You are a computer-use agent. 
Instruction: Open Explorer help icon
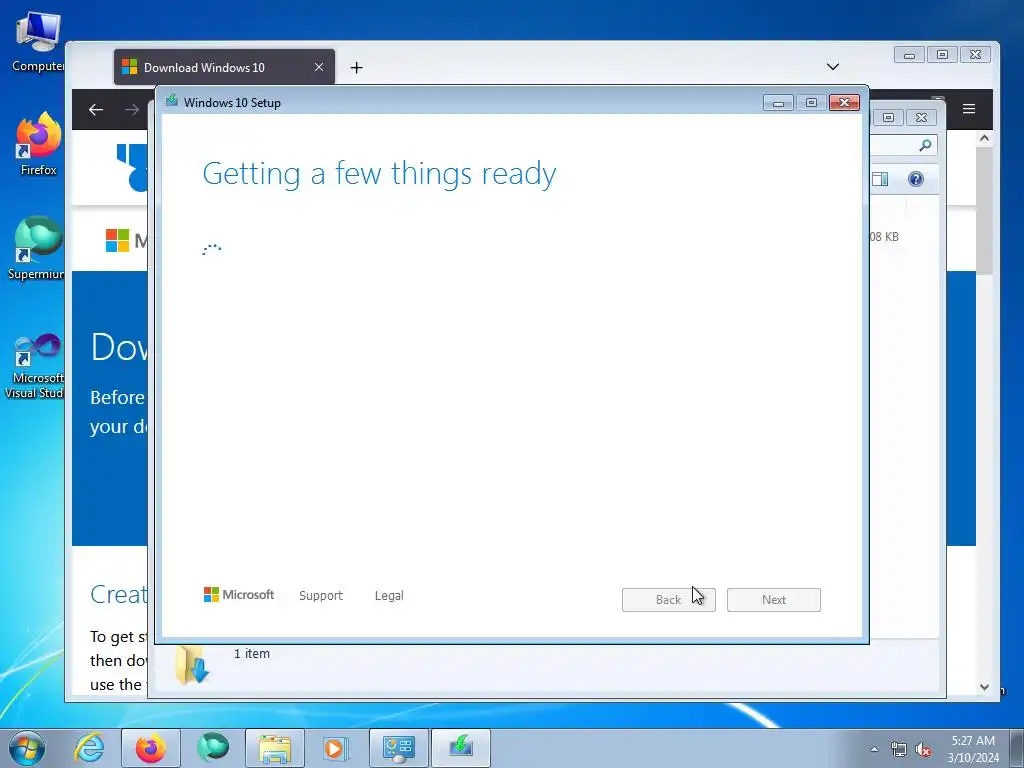pyautogui.click(x=916, y=179)
